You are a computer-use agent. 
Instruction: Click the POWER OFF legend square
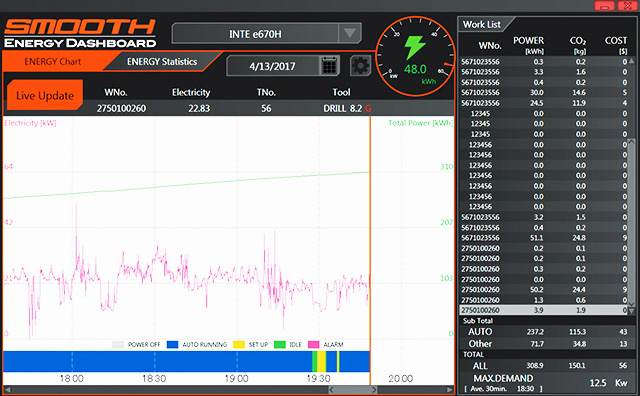pyautogui.click(x=118, y=345)
